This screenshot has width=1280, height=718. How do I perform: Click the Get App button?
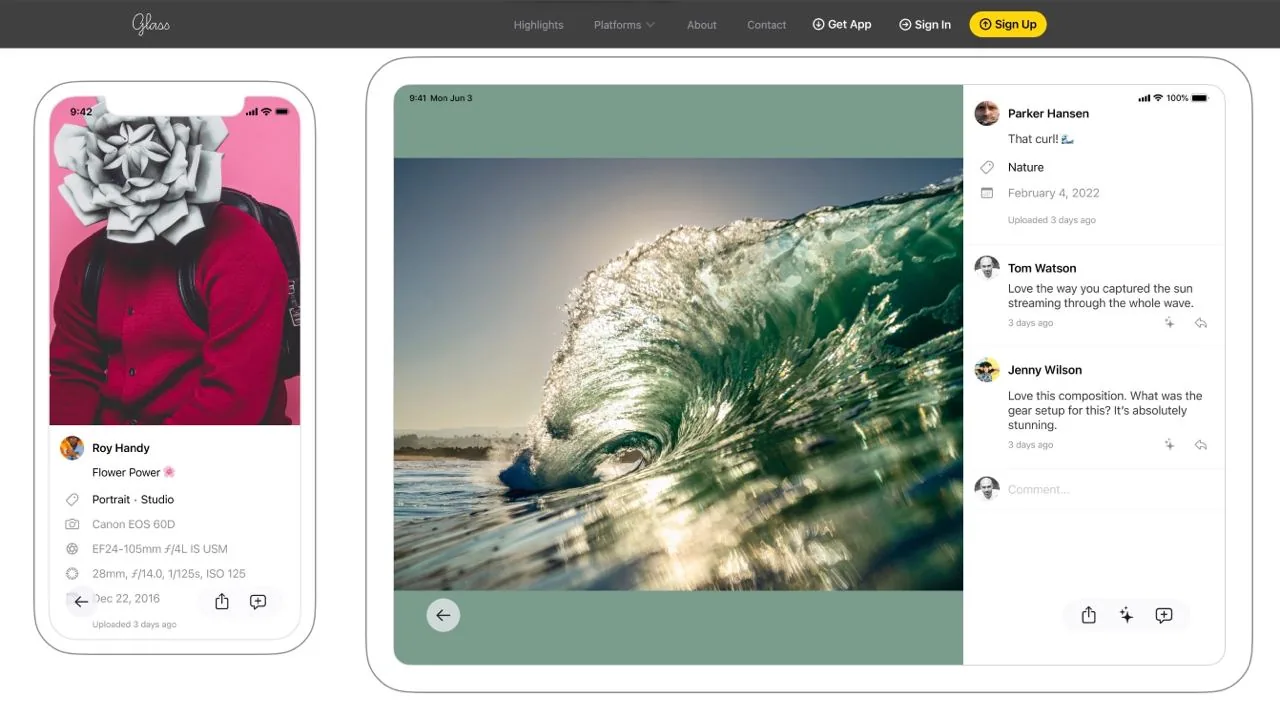point(842,24)
